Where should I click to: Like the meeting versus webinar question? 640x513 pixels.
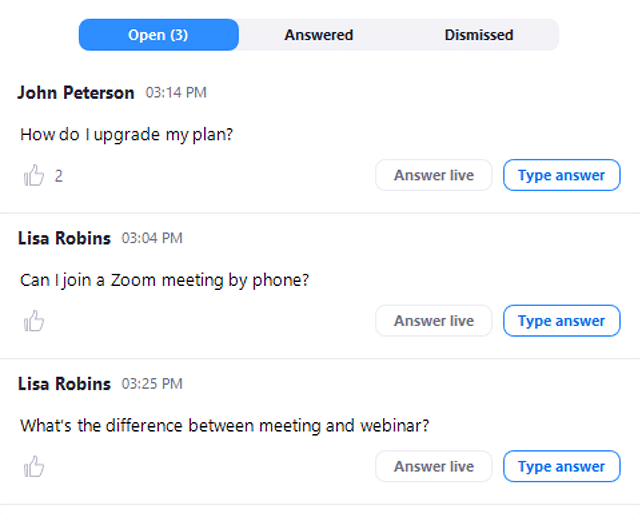tap(34, 466)
